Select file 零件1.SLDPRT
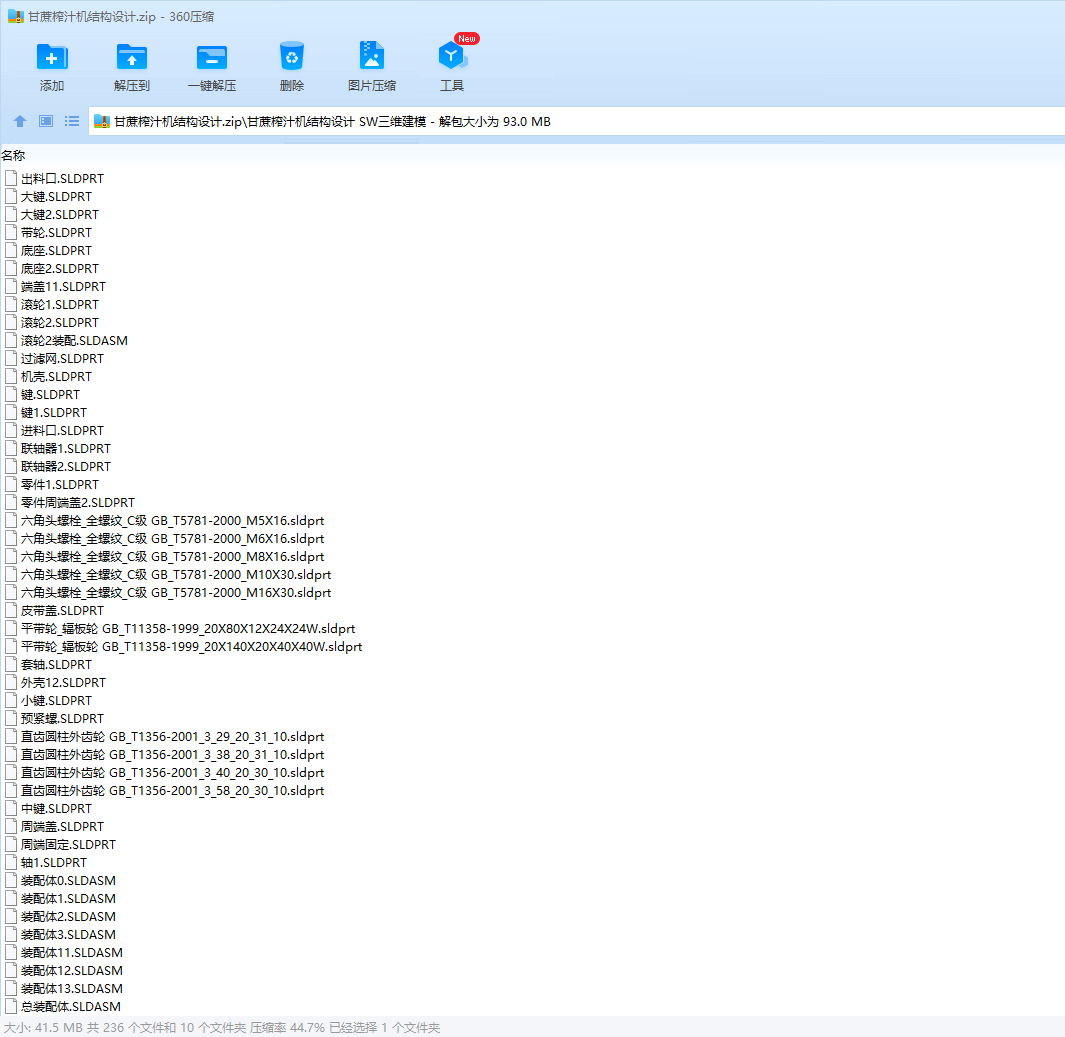Image resolution: width=1065 pixels, height=1037 pixels. [x=60, y=484]
